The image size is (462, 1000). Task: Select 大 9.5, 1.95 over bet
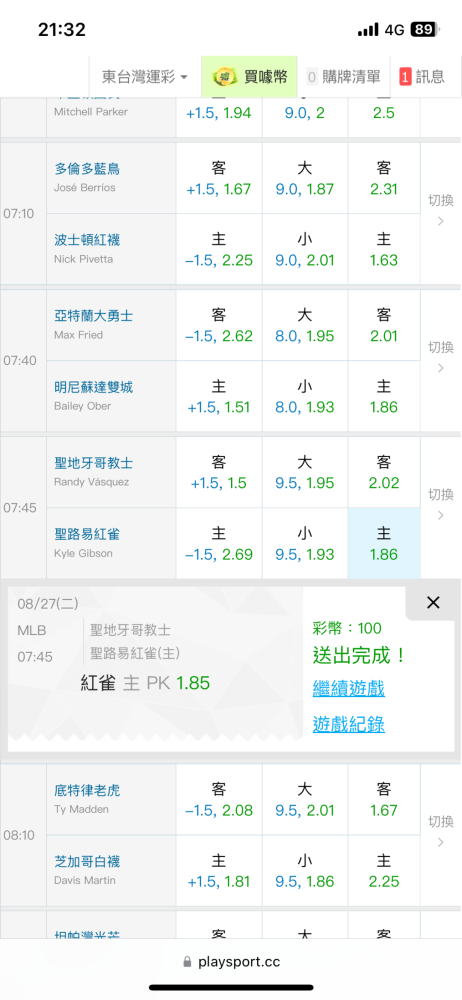[x=305, y=472]
